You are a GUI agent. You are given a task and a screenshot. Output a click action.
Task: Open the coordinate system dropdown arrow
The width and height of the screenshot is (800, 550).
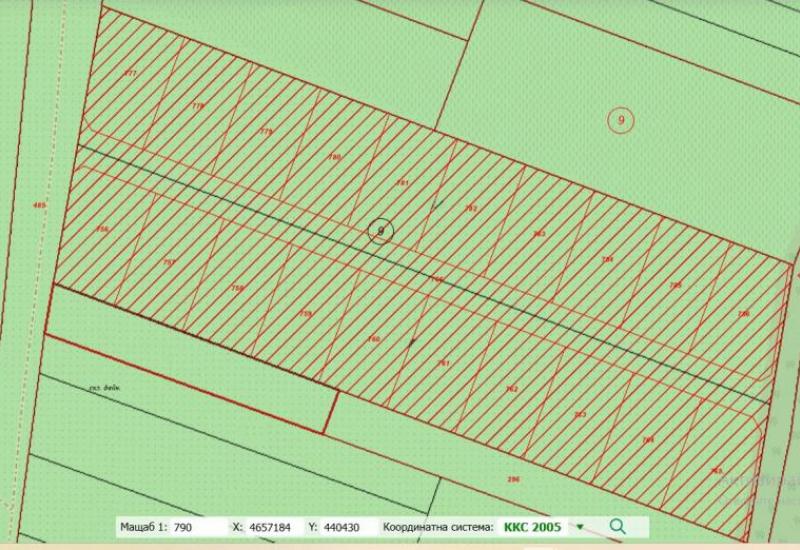579,526
